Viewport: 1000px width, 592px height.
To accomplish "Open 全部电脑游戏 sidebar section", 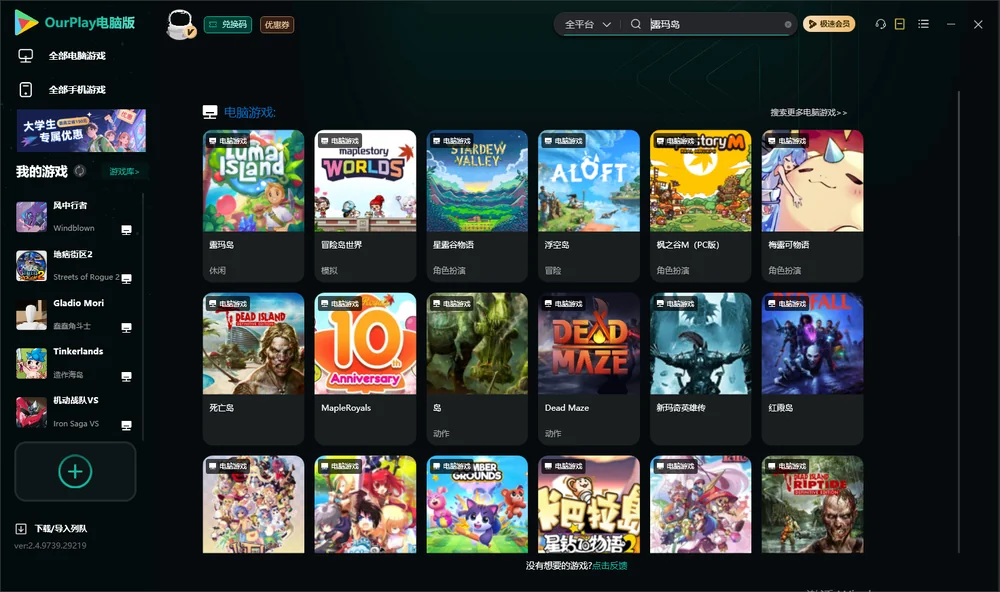I will click(77, 56).
